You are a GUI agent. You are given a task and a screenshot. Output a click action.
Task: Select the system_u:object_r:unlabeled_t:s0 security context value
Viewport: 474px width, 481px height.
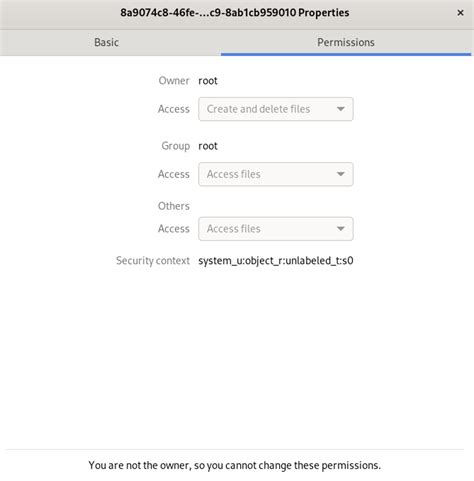(x=276, y=261)
